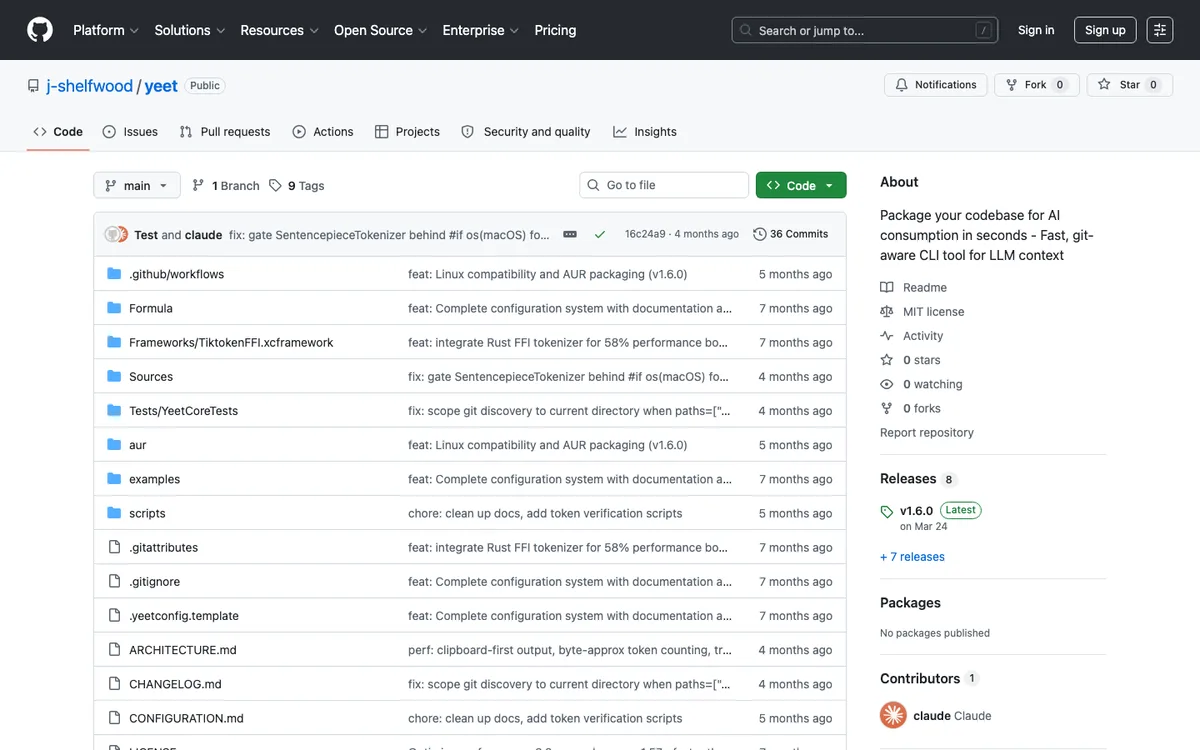Open the Tests/YeetCoreTests folder

click(183, 411)
